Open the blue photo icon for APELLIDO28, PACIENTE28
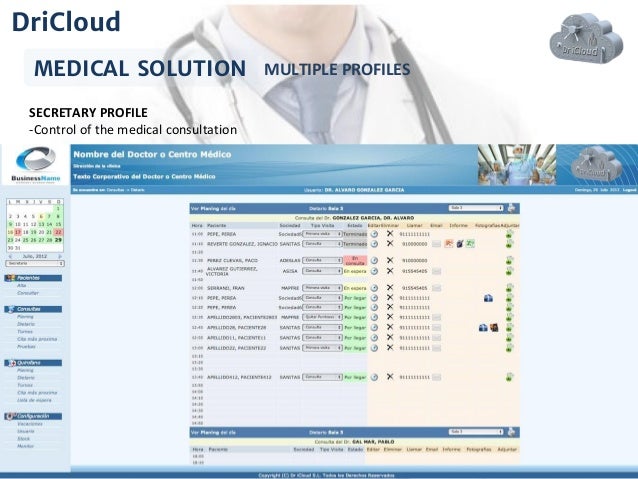 tap(483, 328)
